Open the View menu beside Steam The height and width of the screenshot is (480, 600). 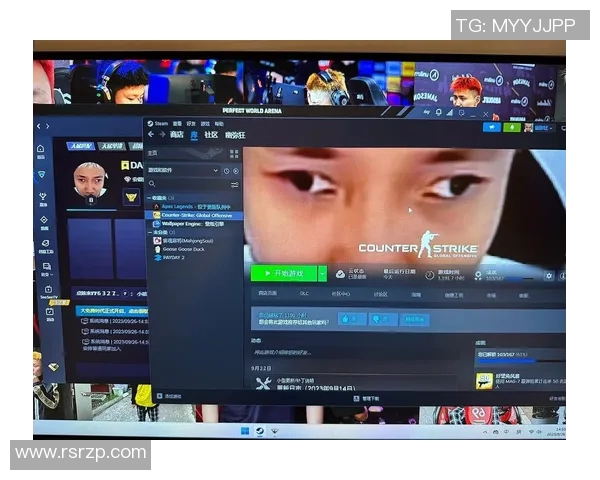point(177,124)
